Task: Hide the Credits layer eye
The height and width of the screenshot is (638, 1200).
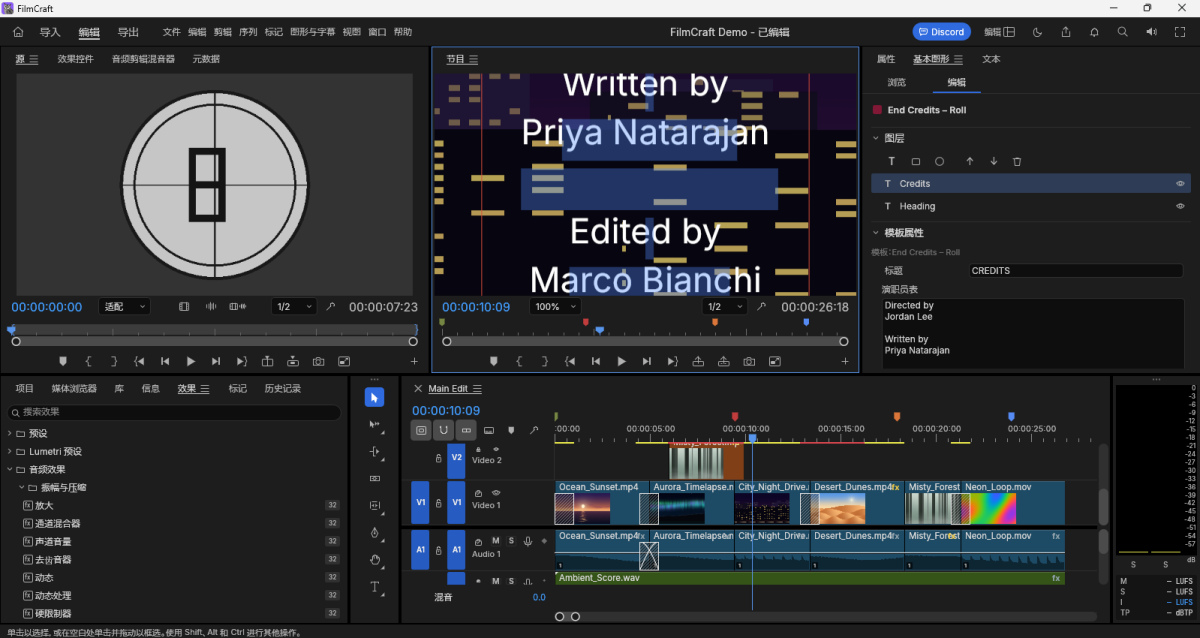Action: click(x=1180, y=184)
